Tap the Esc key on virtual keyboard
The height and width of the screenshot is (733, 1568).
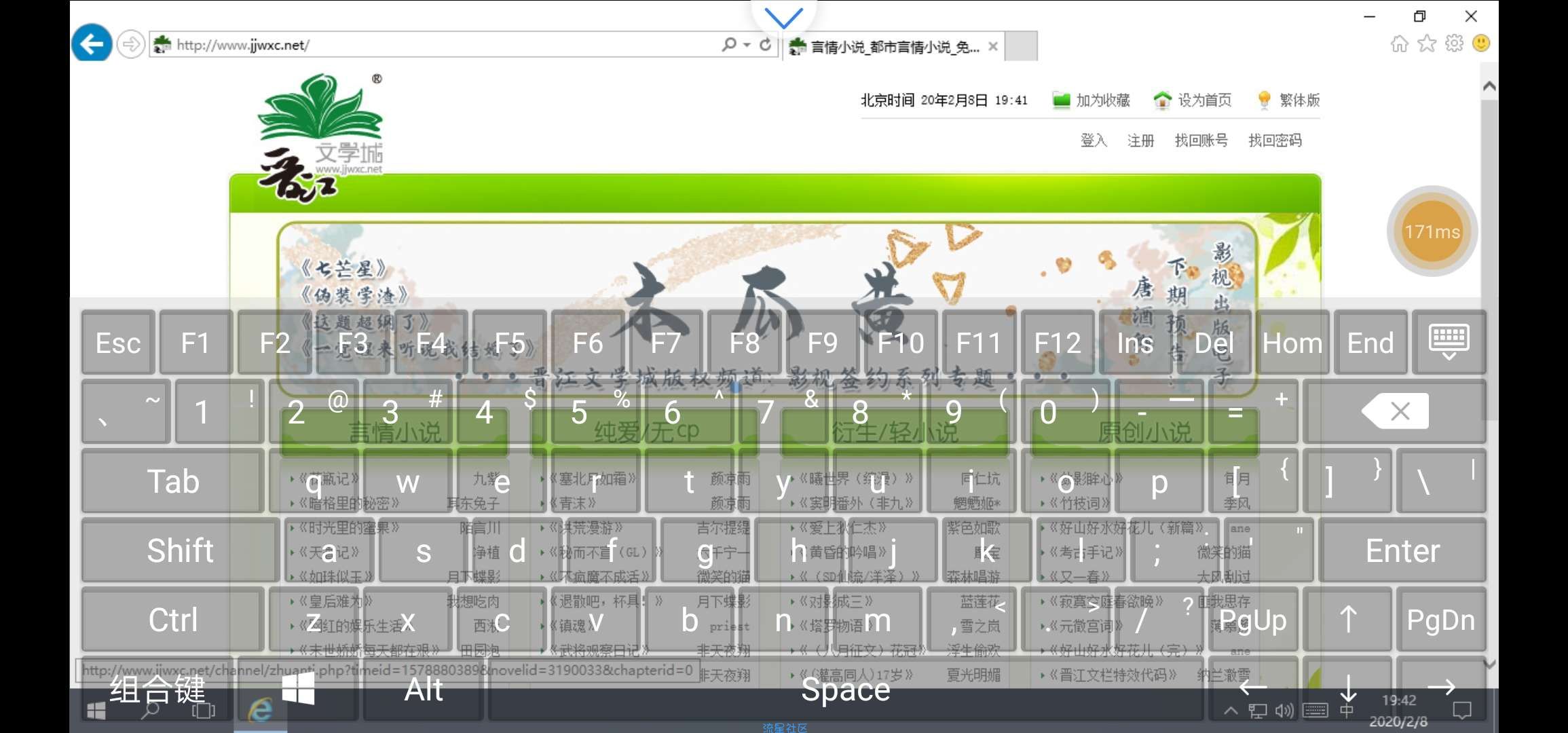tap(118, 342)
